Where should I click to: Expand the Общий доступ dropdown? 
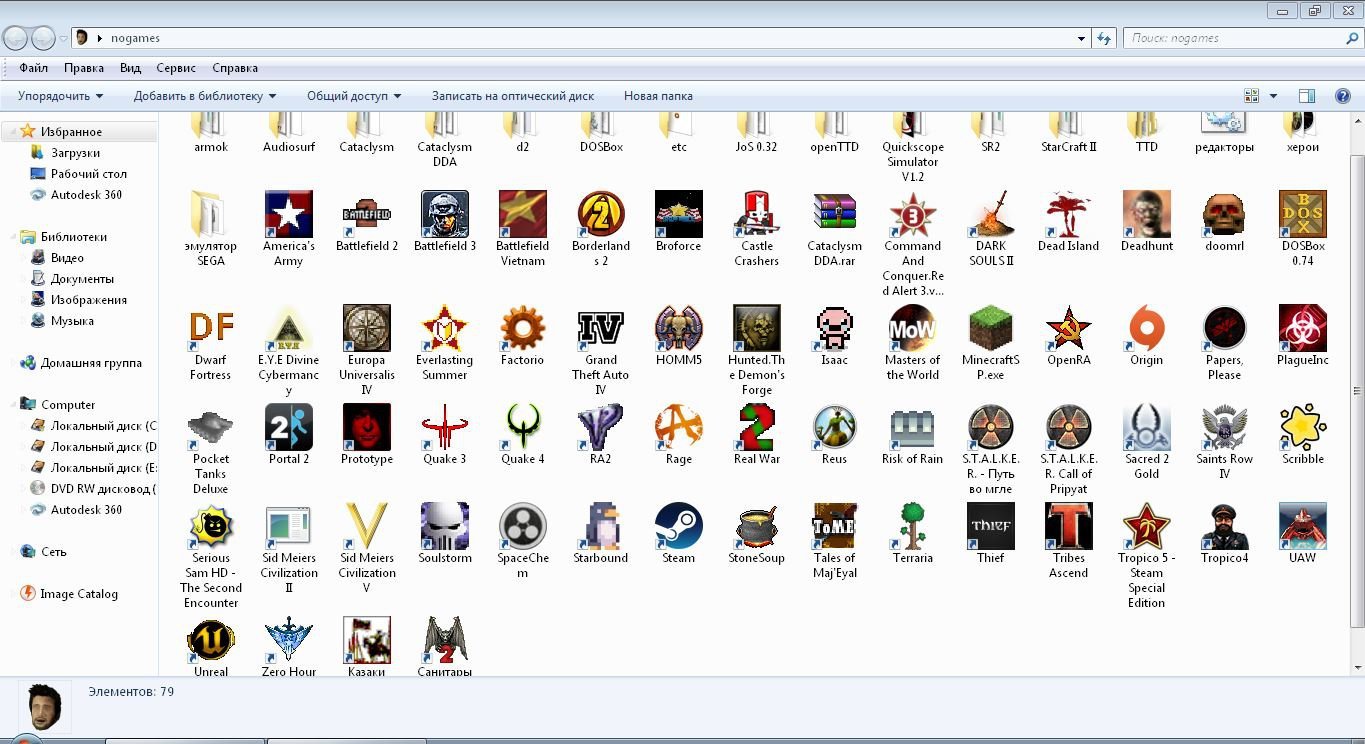353,96
